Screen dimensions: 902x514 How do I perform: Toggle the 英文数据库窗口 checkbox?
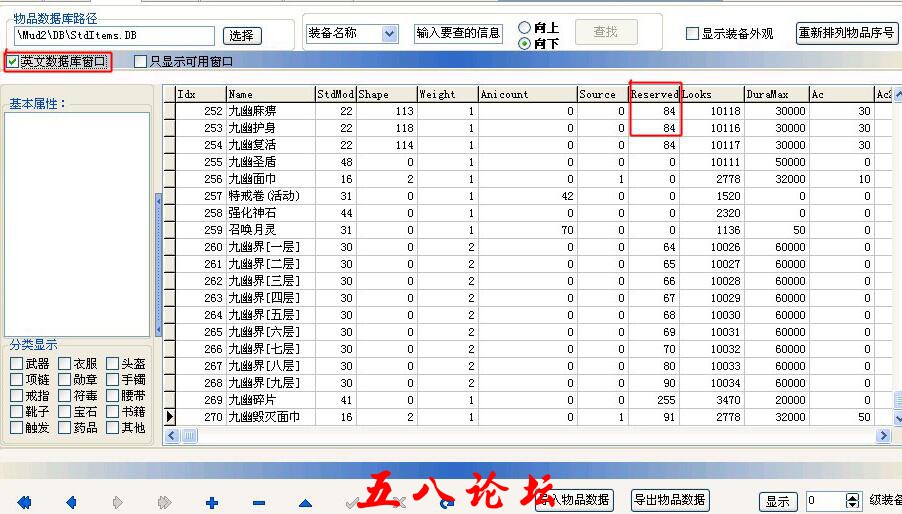pyautogui.click(x=12, y=62)
